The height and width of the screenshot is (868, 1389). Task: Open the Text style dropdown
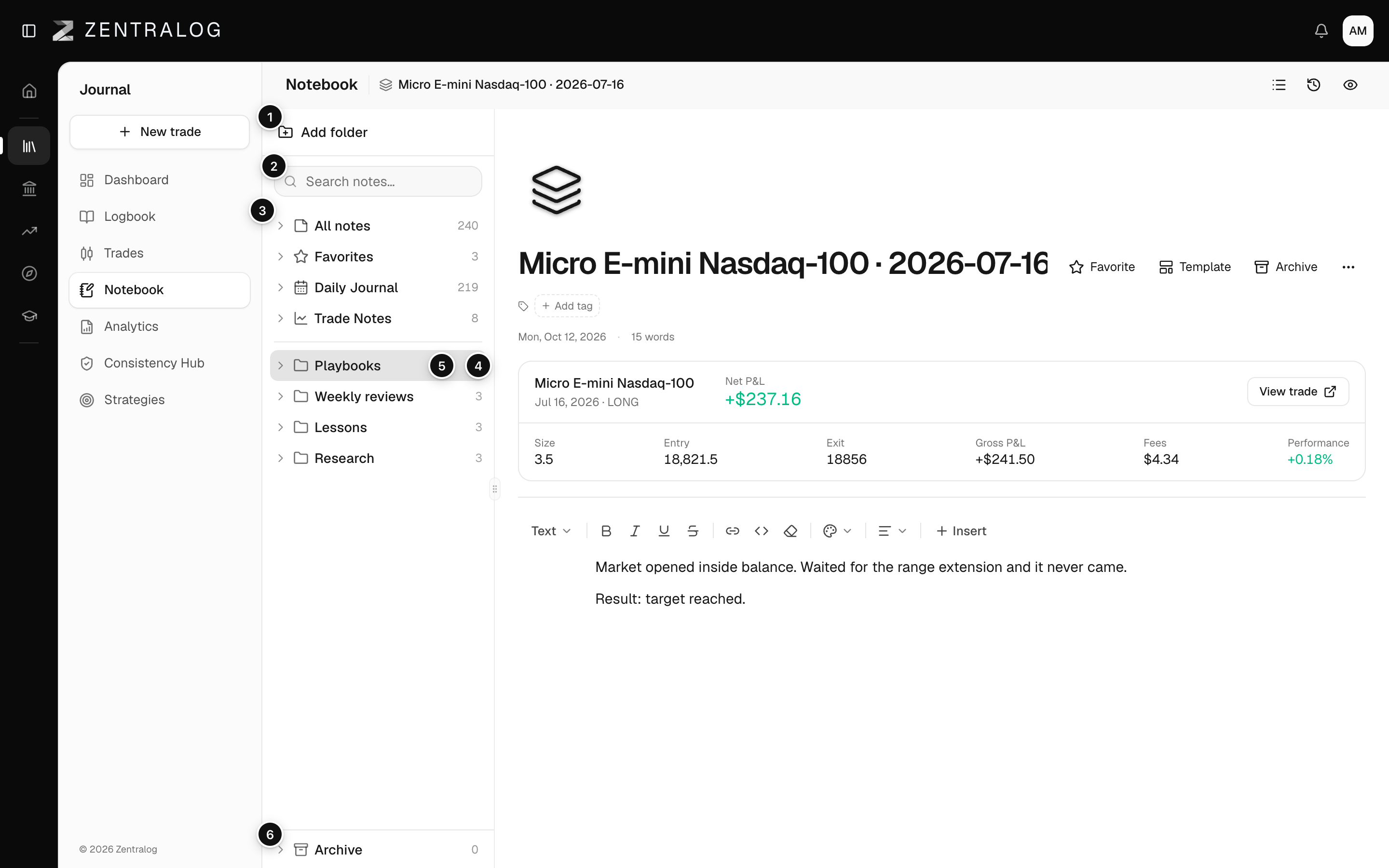pyautogui.click(x=551, y=531)
